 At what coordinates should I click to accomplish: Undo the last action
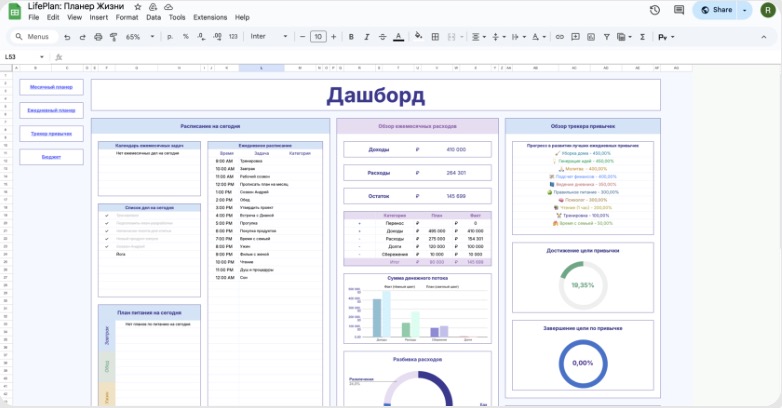coord(67,37)
